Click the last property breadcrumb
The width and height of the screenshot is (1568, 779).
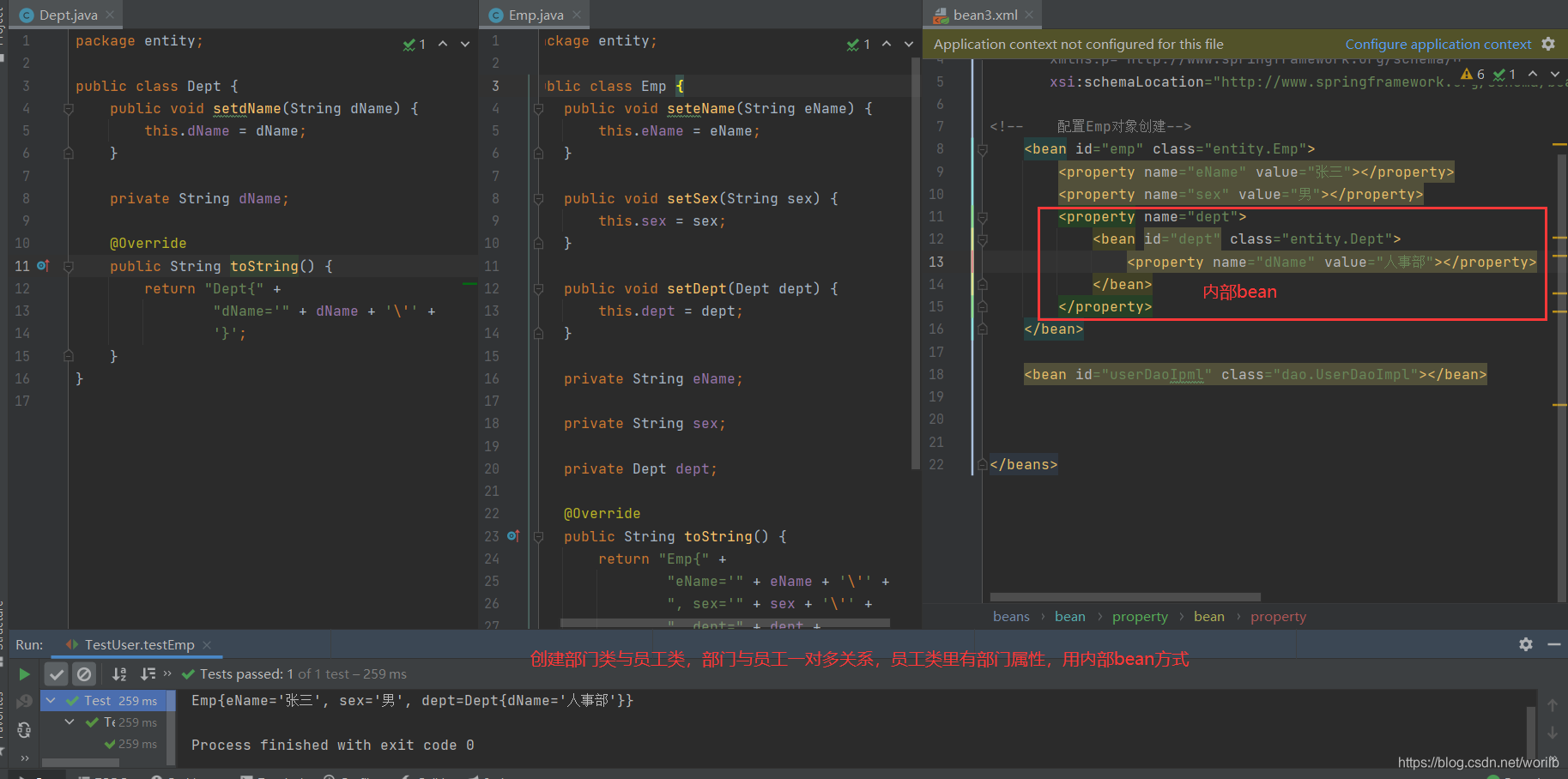coord(1278,617)
